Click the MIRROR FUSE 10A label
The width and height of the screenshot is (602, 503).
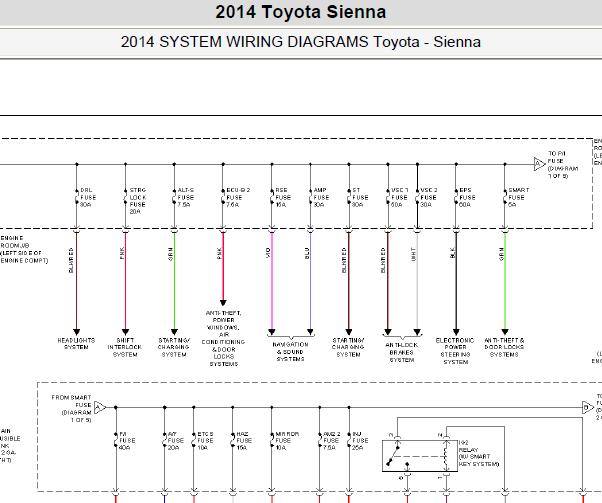287,440
